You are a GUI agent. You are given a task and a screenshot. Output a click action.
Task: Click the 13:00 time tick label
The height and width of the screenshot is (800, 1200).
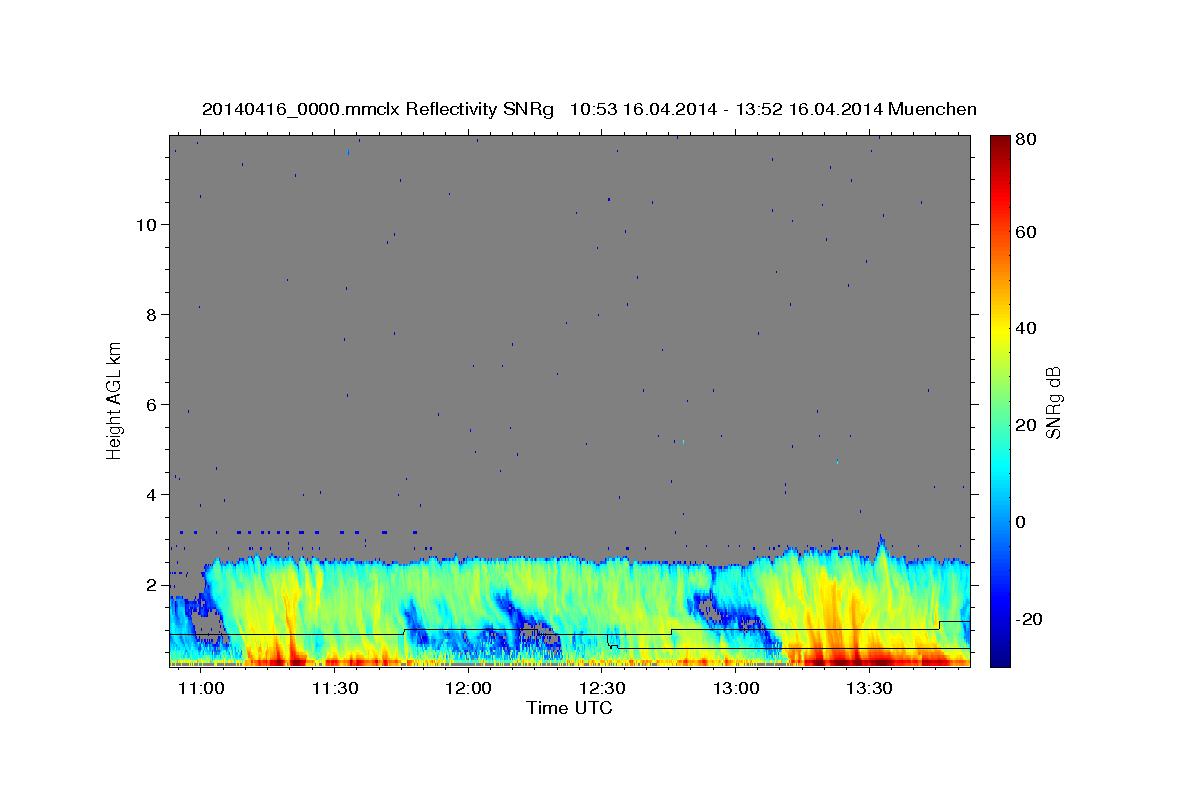pos(736,689)
